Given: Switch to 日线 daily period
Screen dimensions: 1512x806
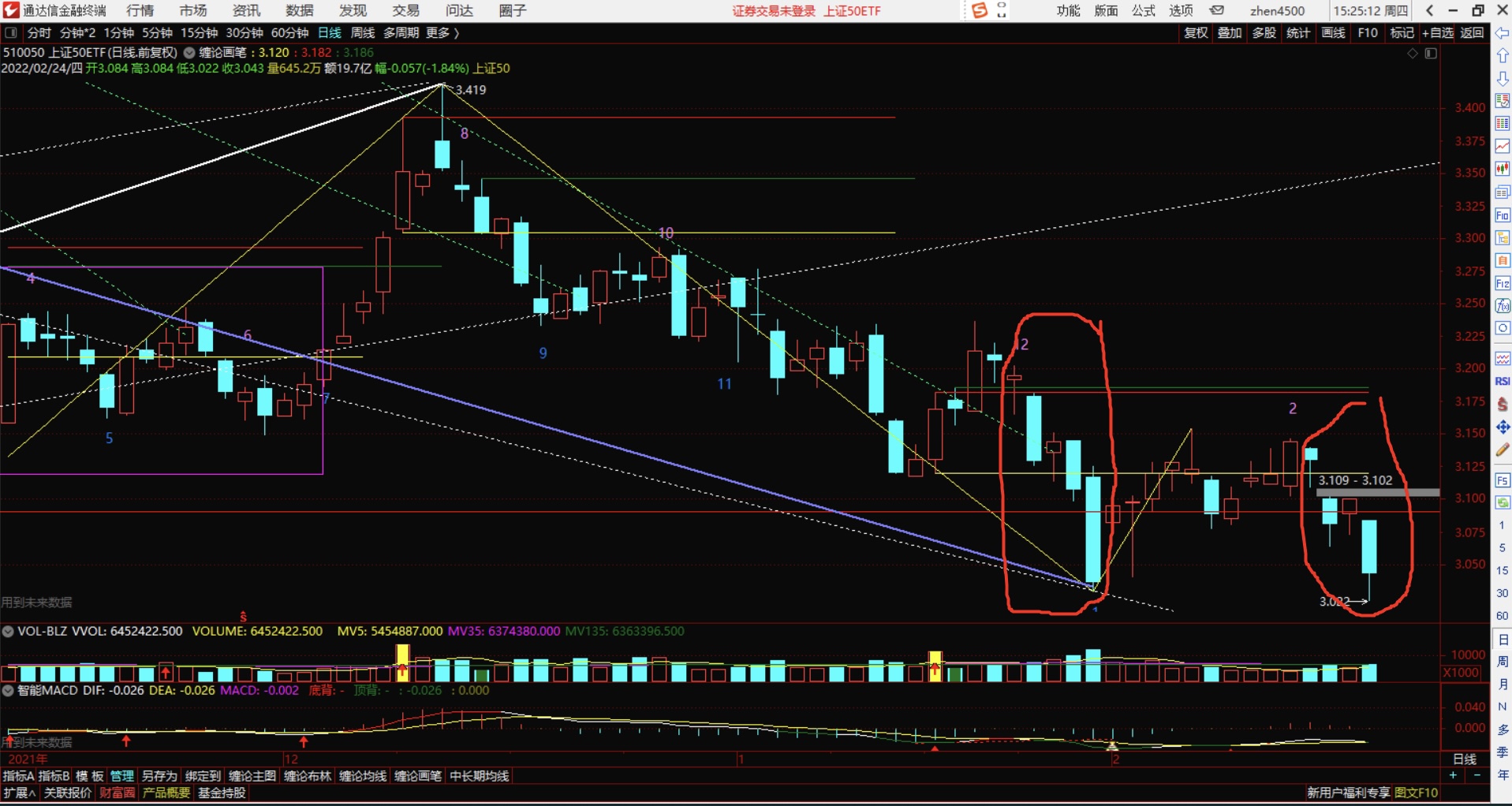Looking at the screenshot, I should pos(330,33).
